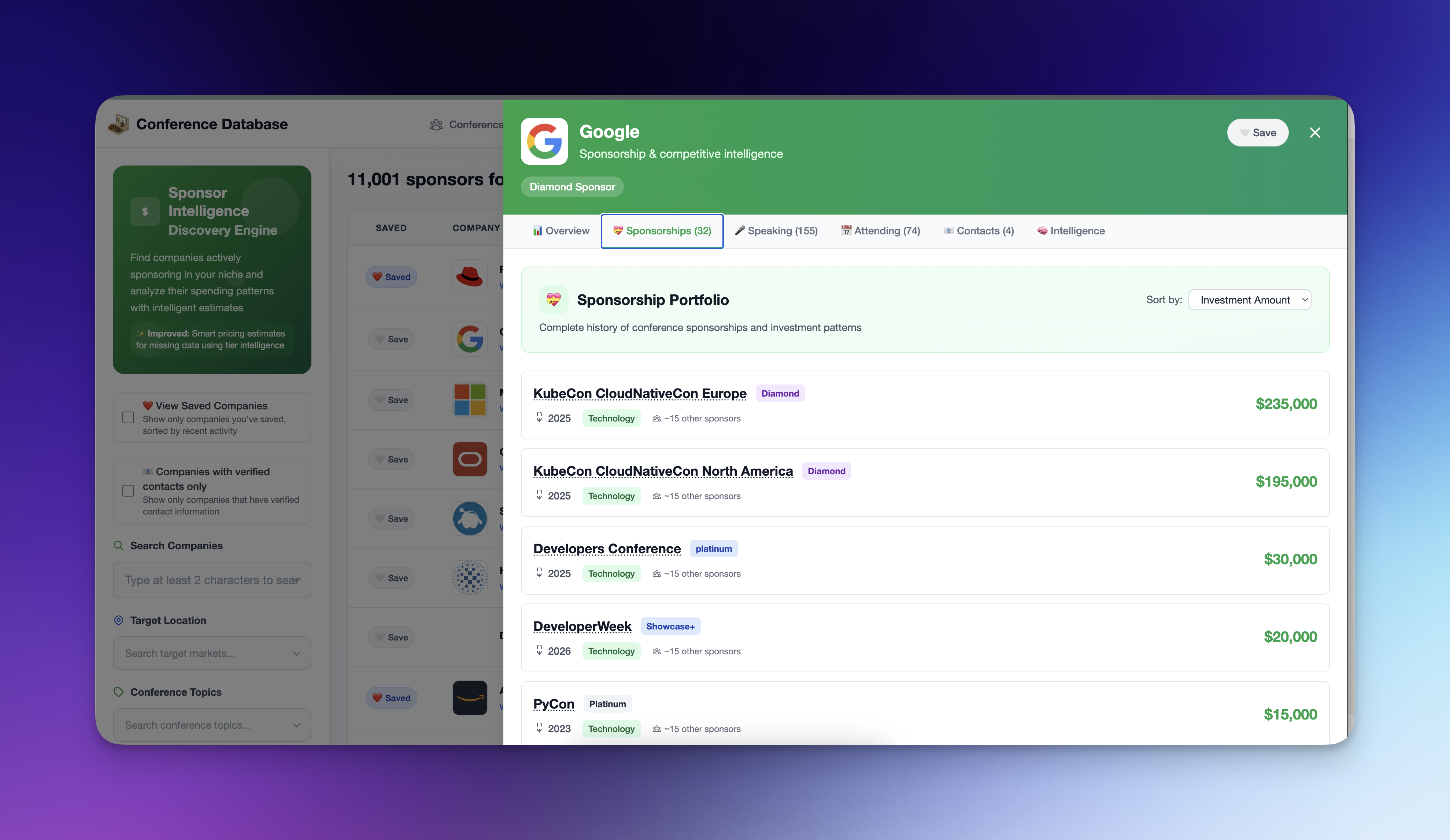Click the Amazon logo
Image resolution: width=1450 pixels, height=840 pixels.
click(x=470, y=698)
